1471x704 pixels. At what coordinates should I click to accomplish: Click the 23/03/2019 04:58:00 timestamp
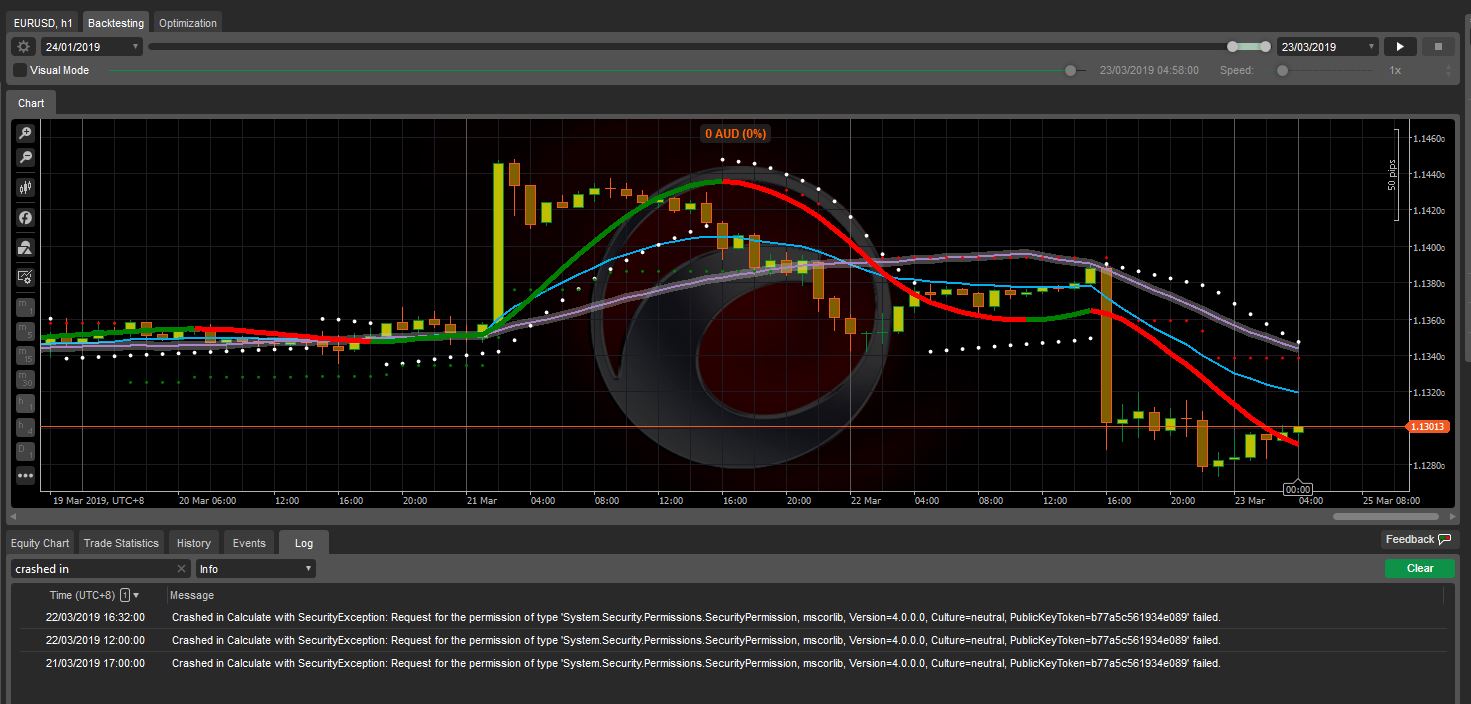pyautogui.click(x=1149, y=71)
